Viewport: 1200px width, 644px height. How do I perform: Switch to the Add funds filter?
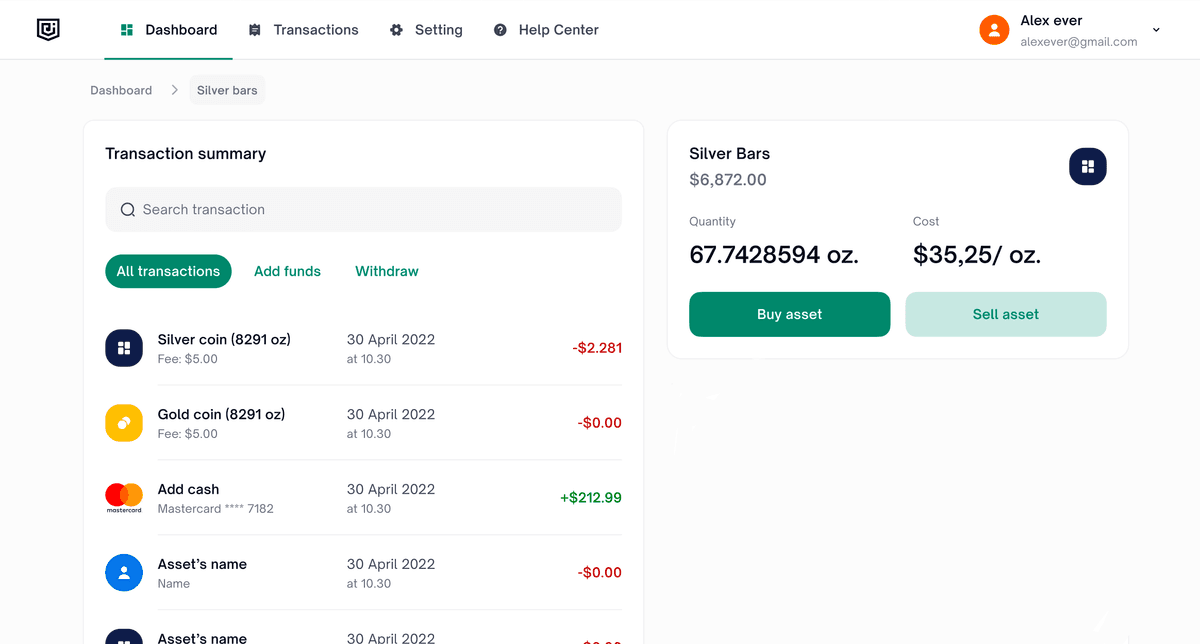[287, 271]
